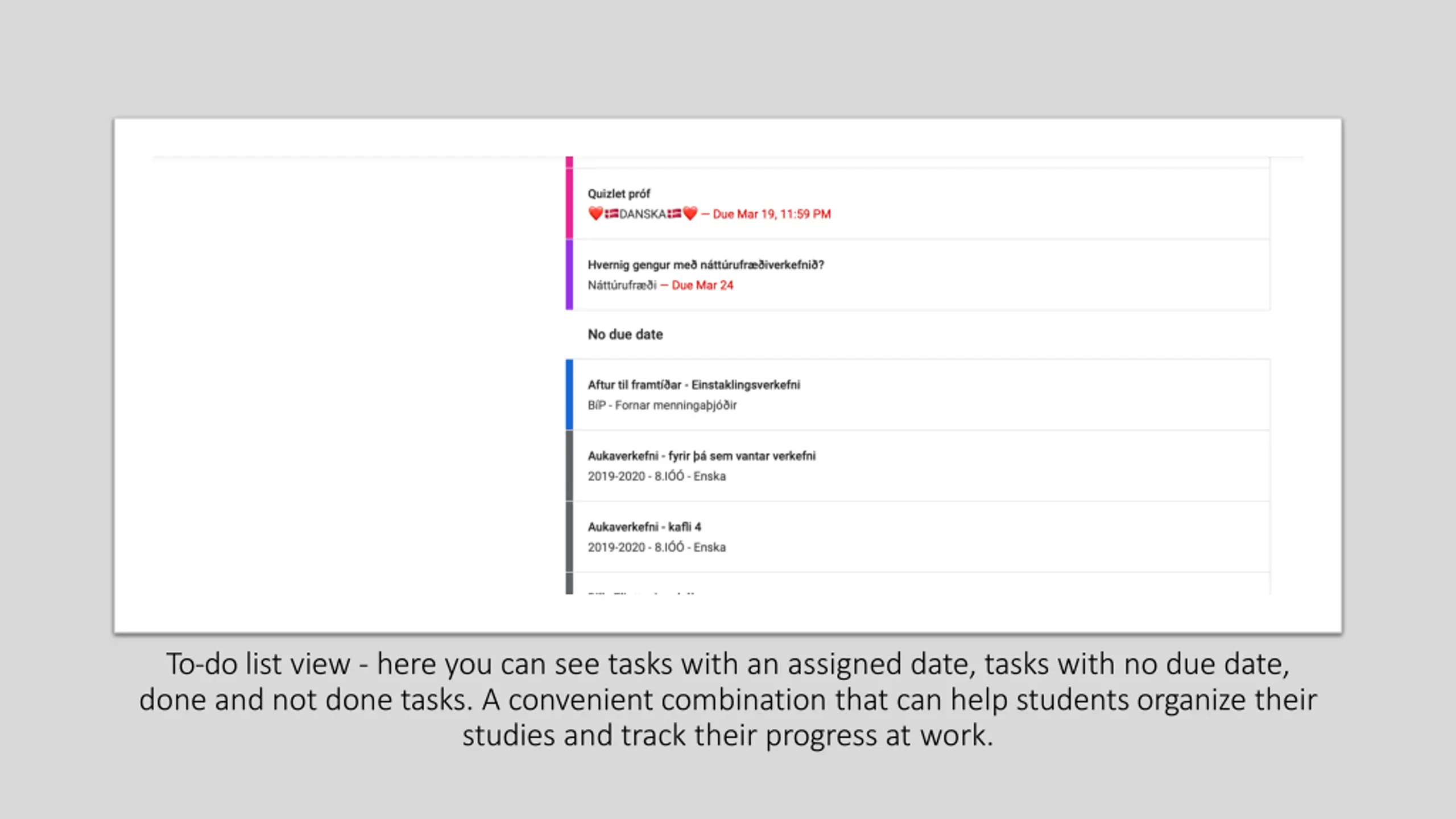Viewport: 1456px width, 819px height.
Task: Click the red heart emoji after DANSKA
Action: click(x=690, y=214)
